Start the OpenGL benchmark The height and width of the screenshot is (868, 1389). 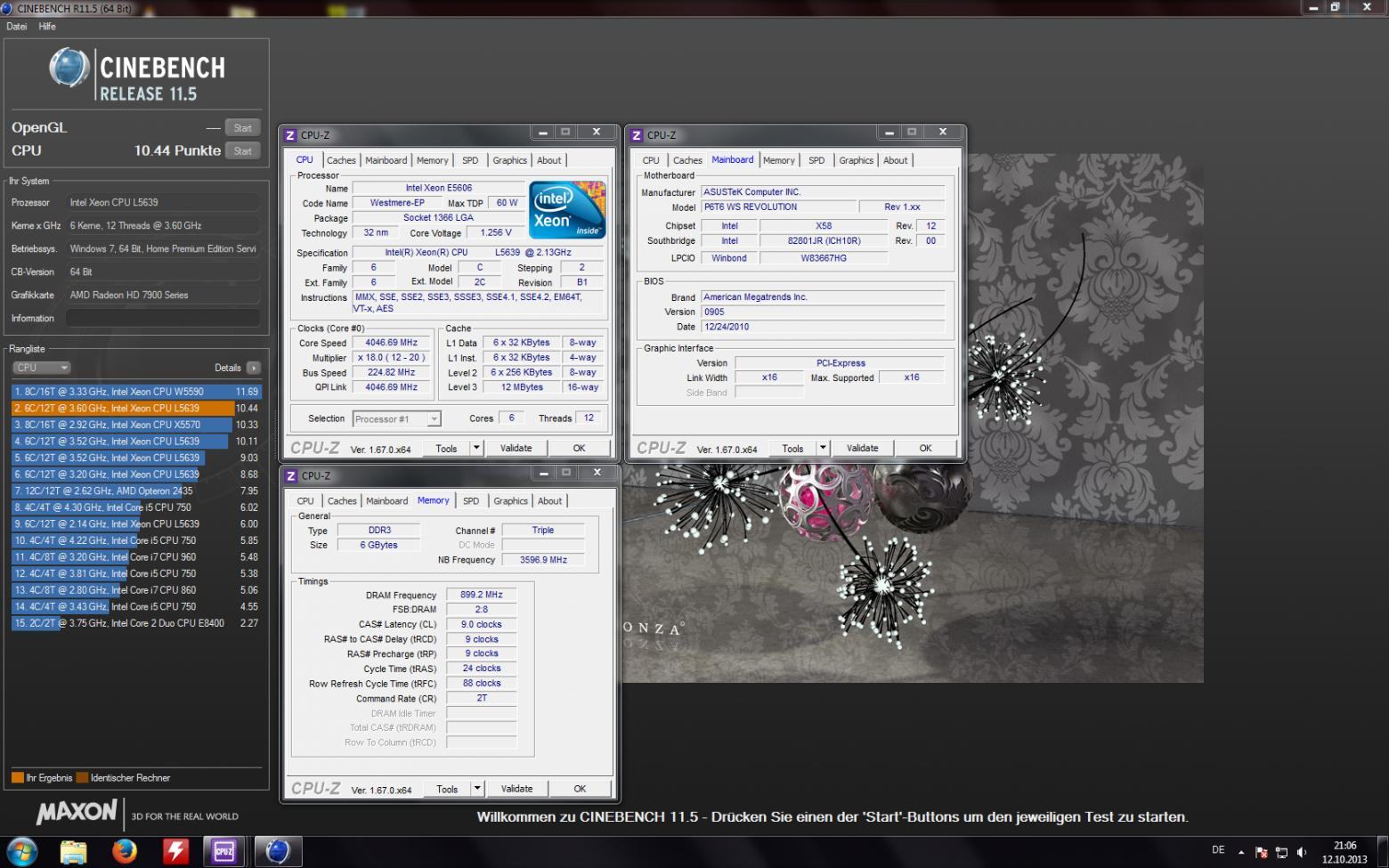coord(242,127)
